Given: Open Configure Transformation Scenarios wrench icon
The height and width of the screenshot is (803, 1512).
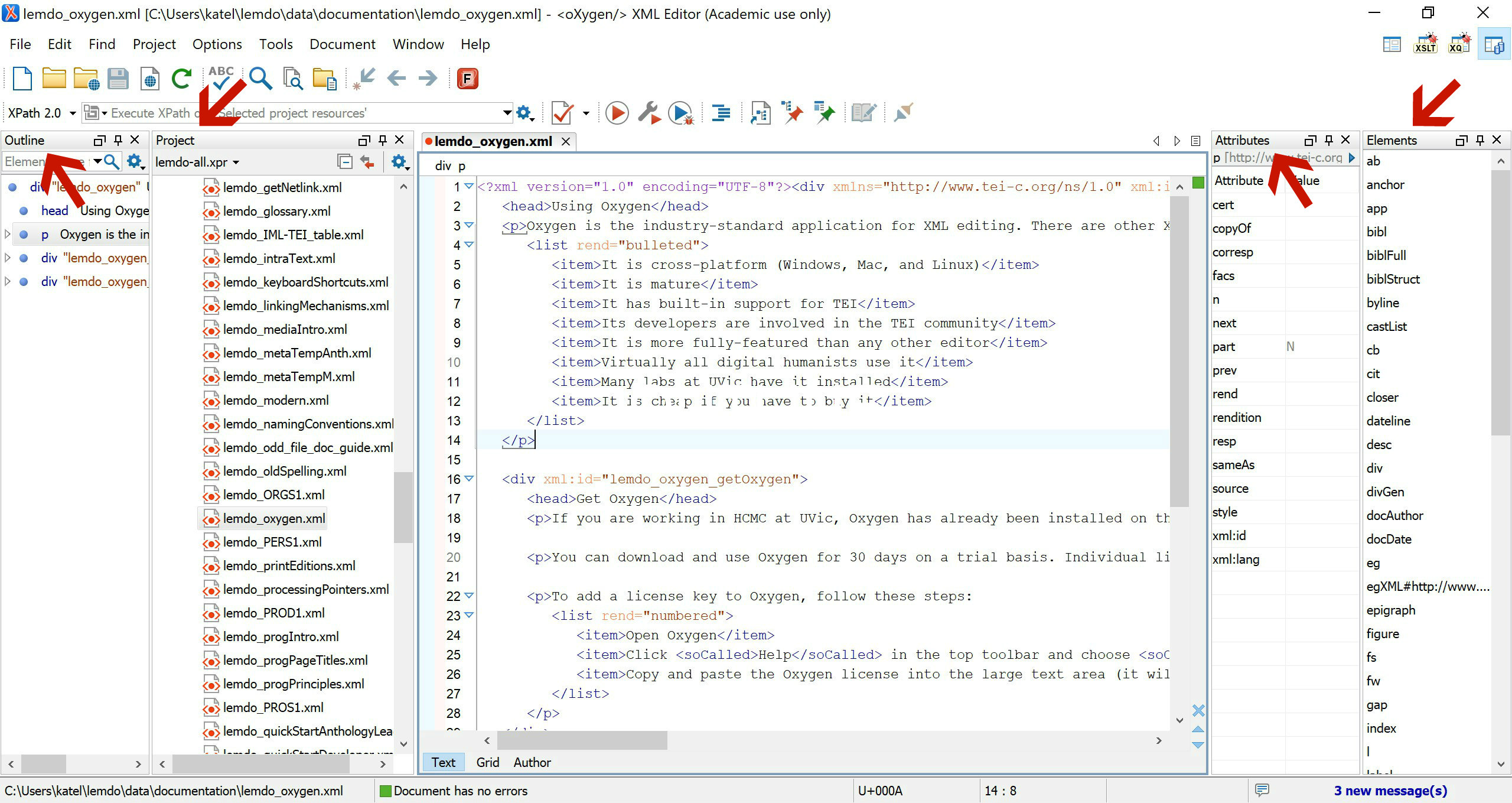Looking at the screenshot, I should tap(649, 112).
